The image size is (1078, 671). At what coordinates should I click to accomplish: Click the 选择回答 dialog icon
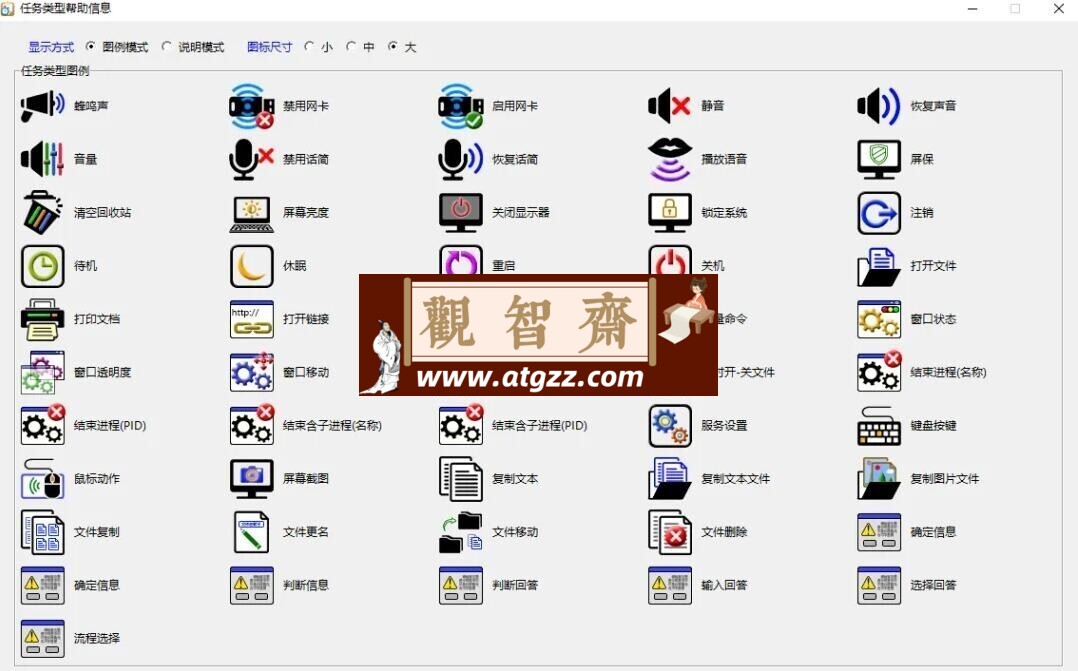(x=879, y=586)
